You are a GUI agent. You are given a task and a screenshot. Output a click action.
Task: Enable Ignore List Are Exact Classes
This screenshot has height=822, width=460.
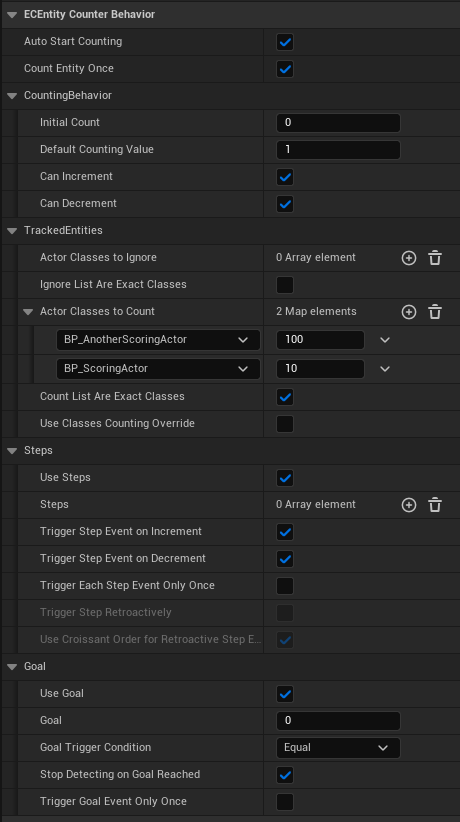point(285,285)
